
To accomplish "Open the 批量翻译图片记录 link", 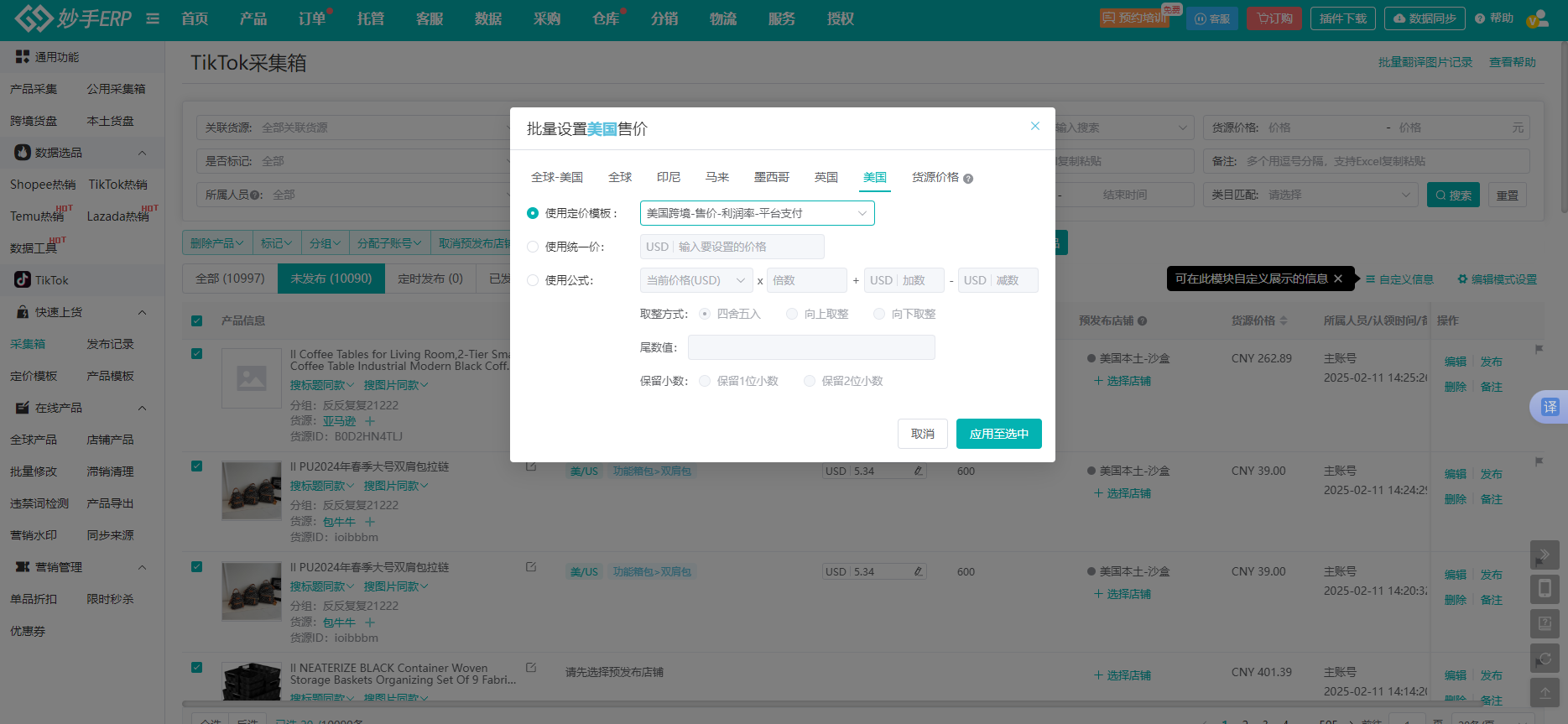I will (x=1425, y=62).
